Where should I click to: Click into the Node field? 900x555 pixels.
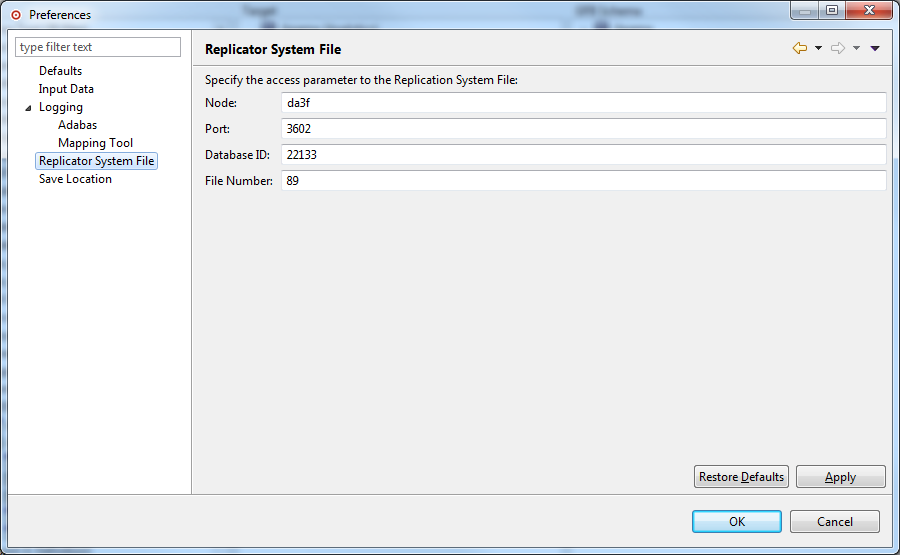(x=583, y=103)
